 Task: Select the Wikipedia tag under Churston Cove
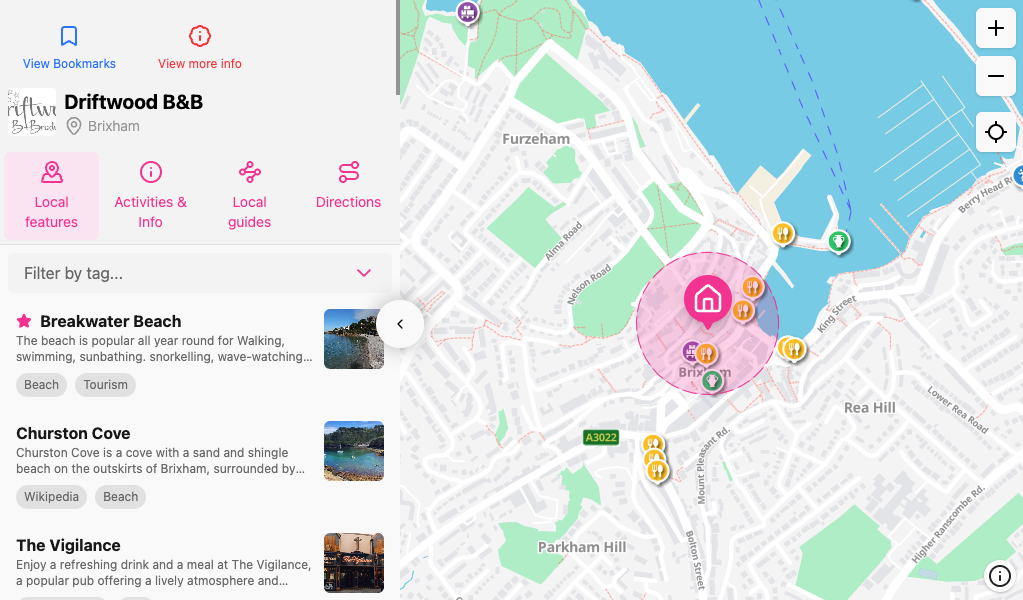[51, 496]
